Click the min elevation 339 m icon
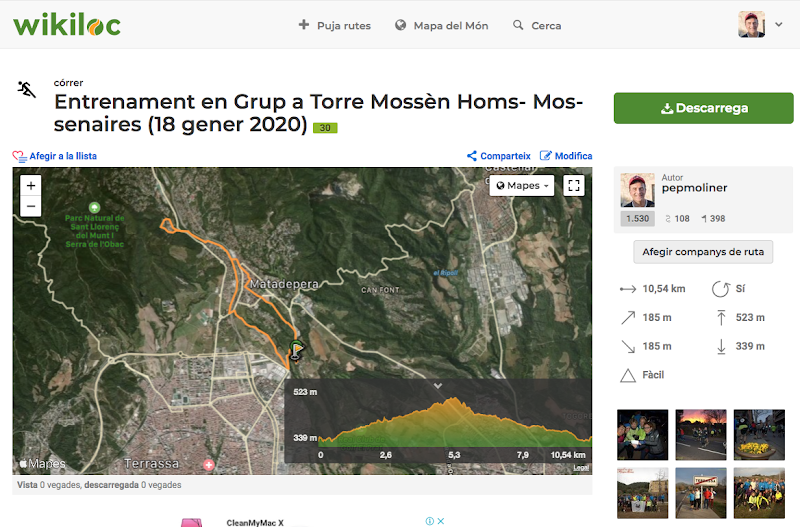This screenshot has height=527, width=800. [721, 346]
